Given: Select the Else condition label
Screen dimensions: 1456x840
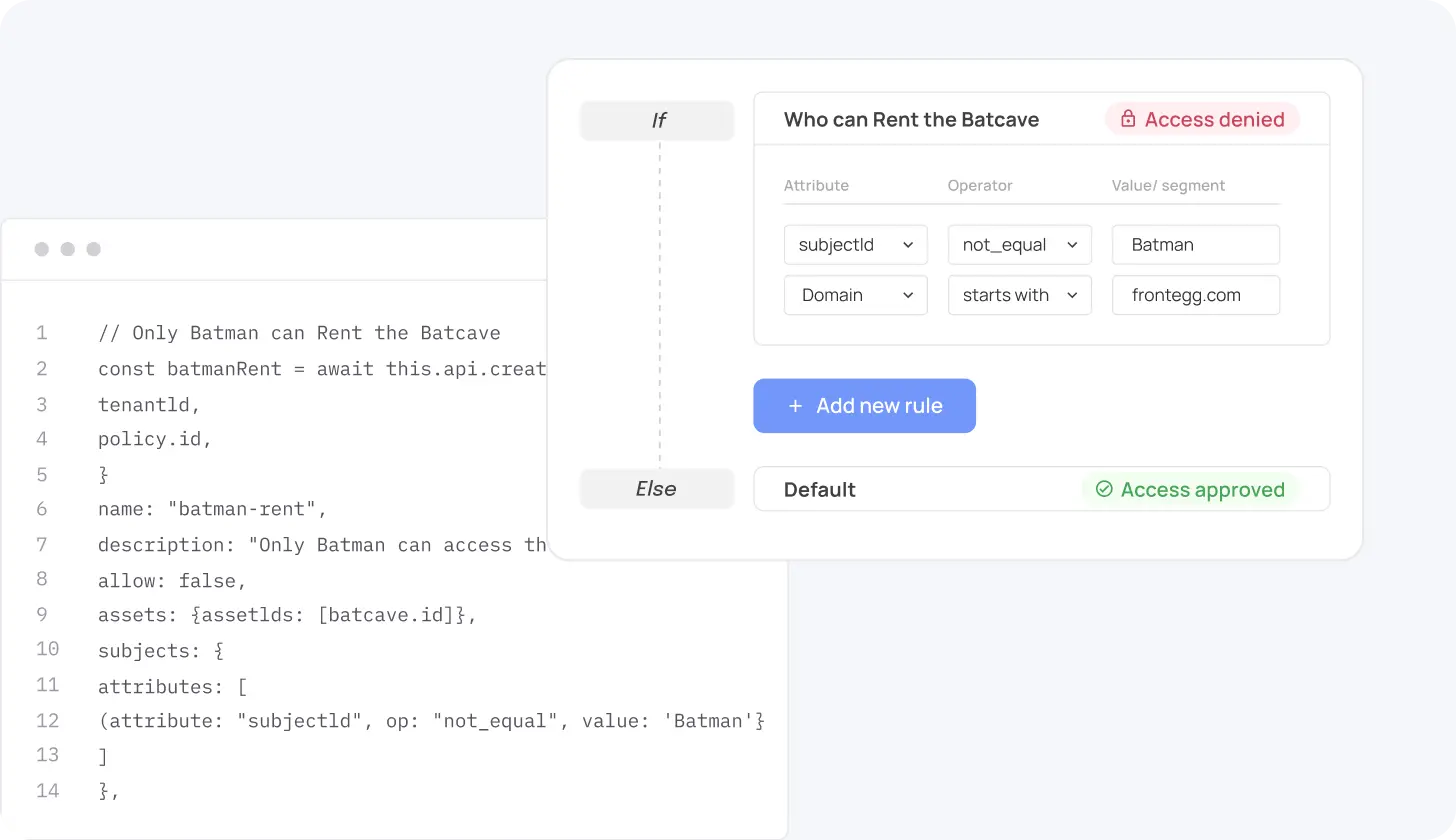Looking at the screenshot, I should coord(656,489).
